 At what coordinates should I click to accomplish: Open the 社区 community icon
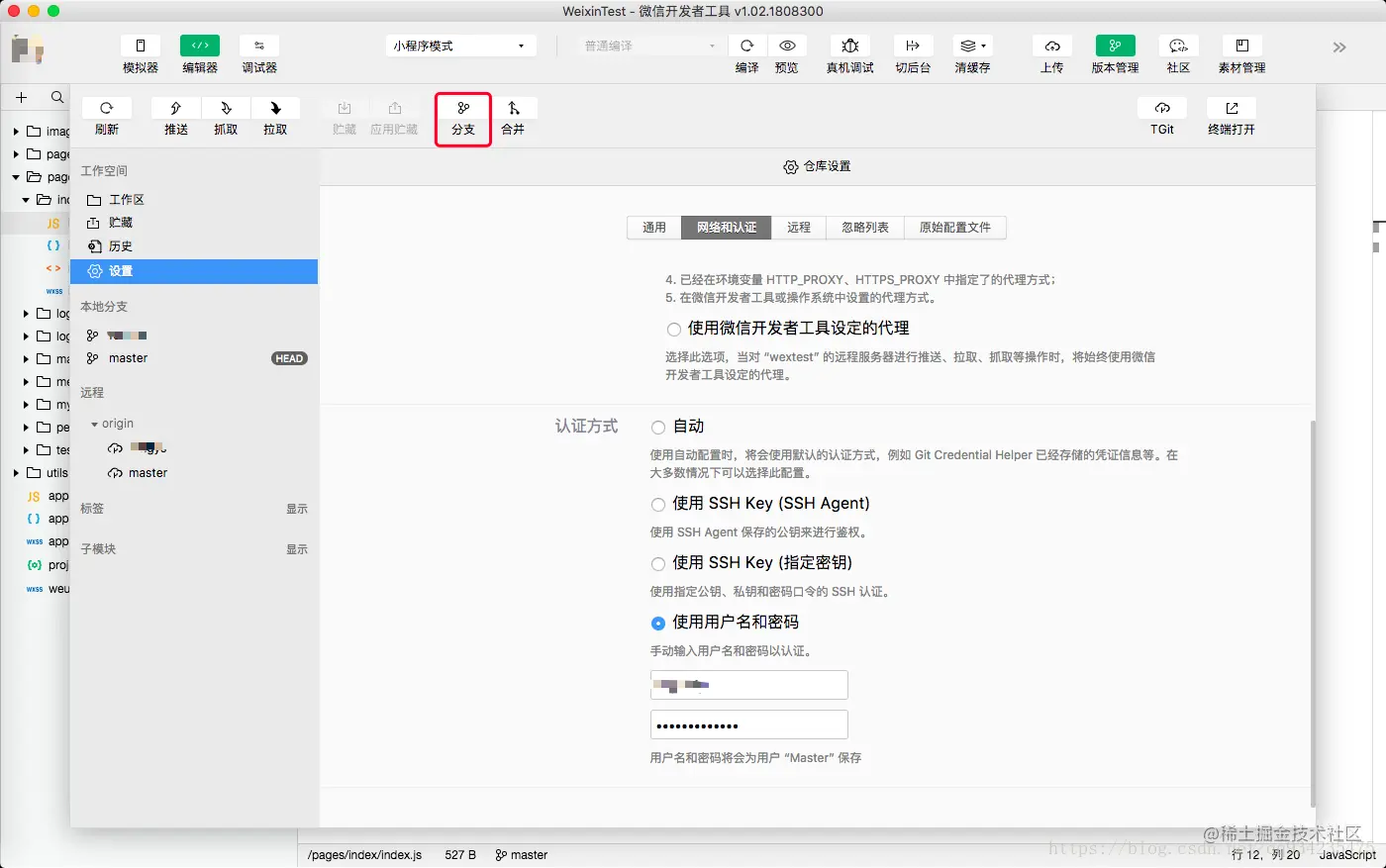[x=1178, y=47]
